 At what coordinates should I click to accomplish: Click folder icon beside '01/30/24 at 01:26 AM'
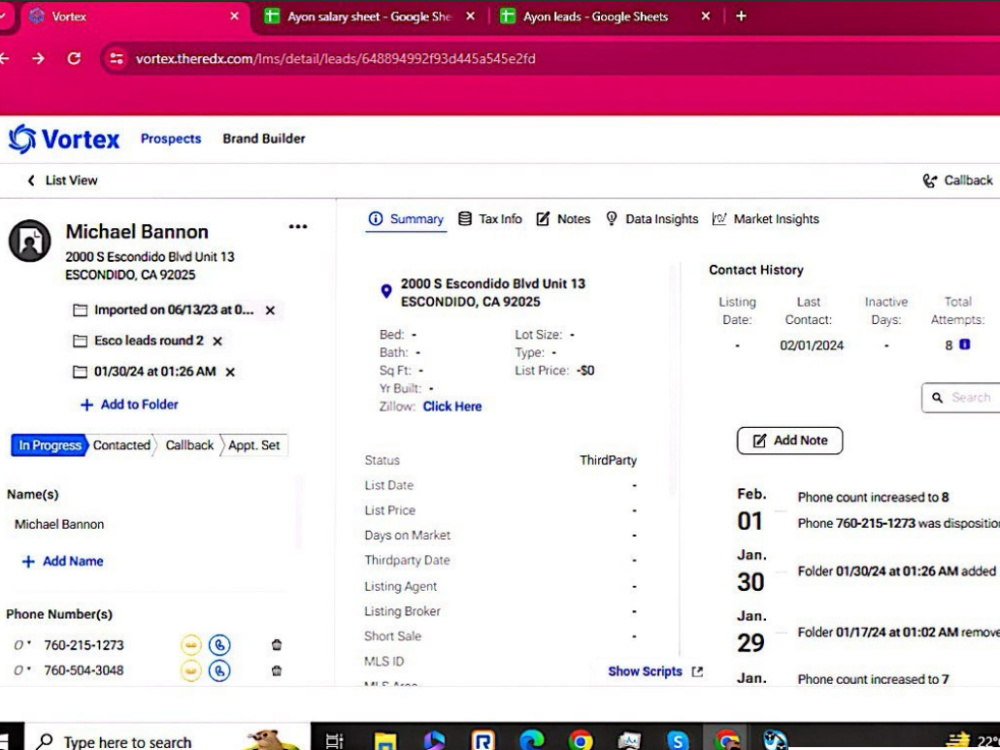pos(80,372)
